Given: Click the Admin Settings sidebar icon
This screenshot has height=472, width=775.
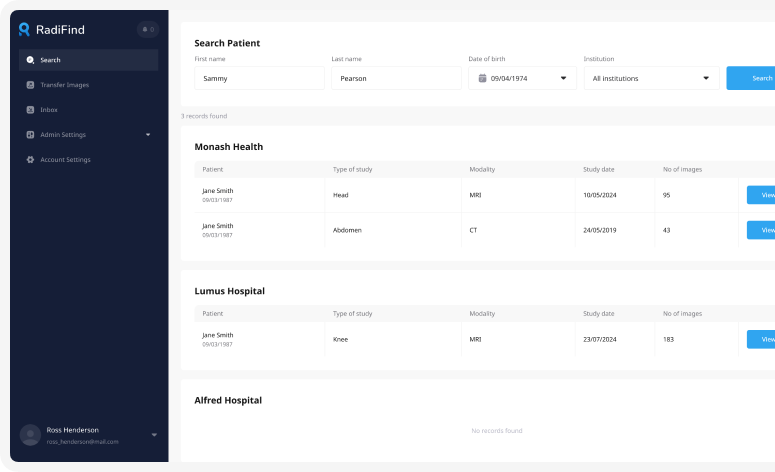Looking at the screenshot, I should [x=31, y=135].
